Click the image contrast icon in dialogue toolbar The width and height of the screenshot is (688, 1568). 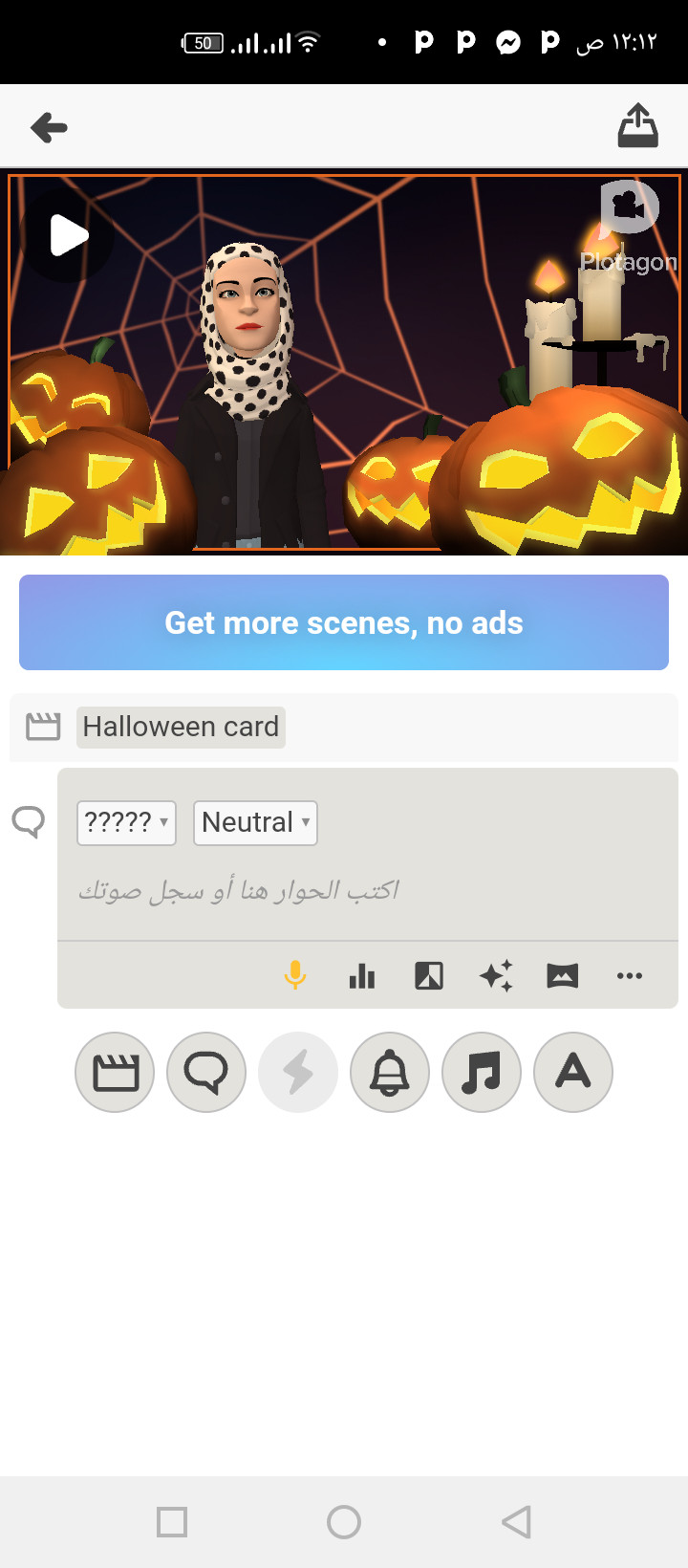click(x=429, y=976)
